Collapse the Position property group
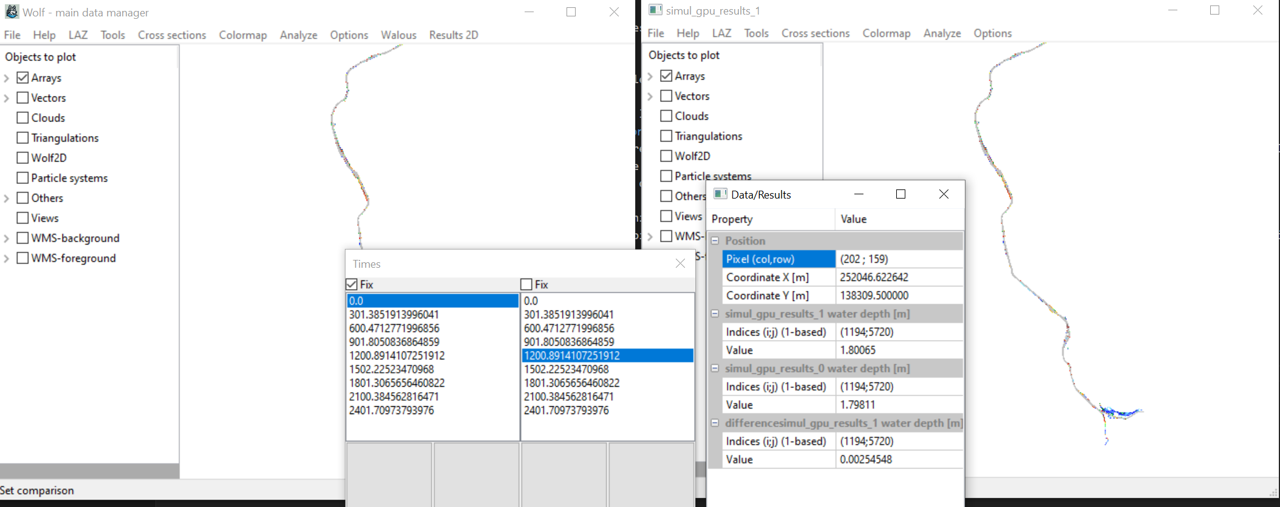Image resolution: width=1280 pixels, height=507 pixels. (715, 241)
